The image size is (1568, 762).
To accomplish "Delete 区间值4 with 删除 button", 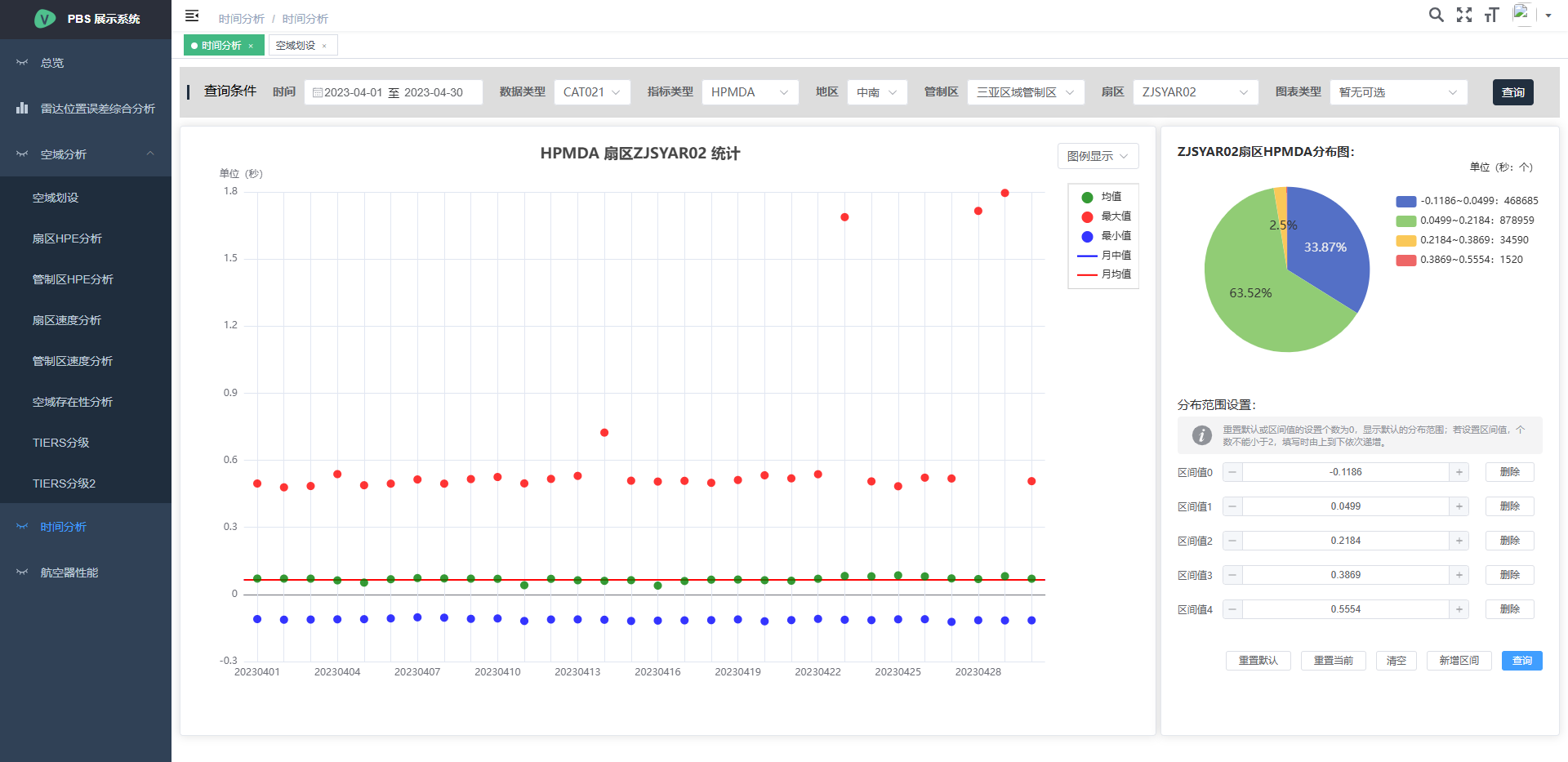I will [1509, 609].
